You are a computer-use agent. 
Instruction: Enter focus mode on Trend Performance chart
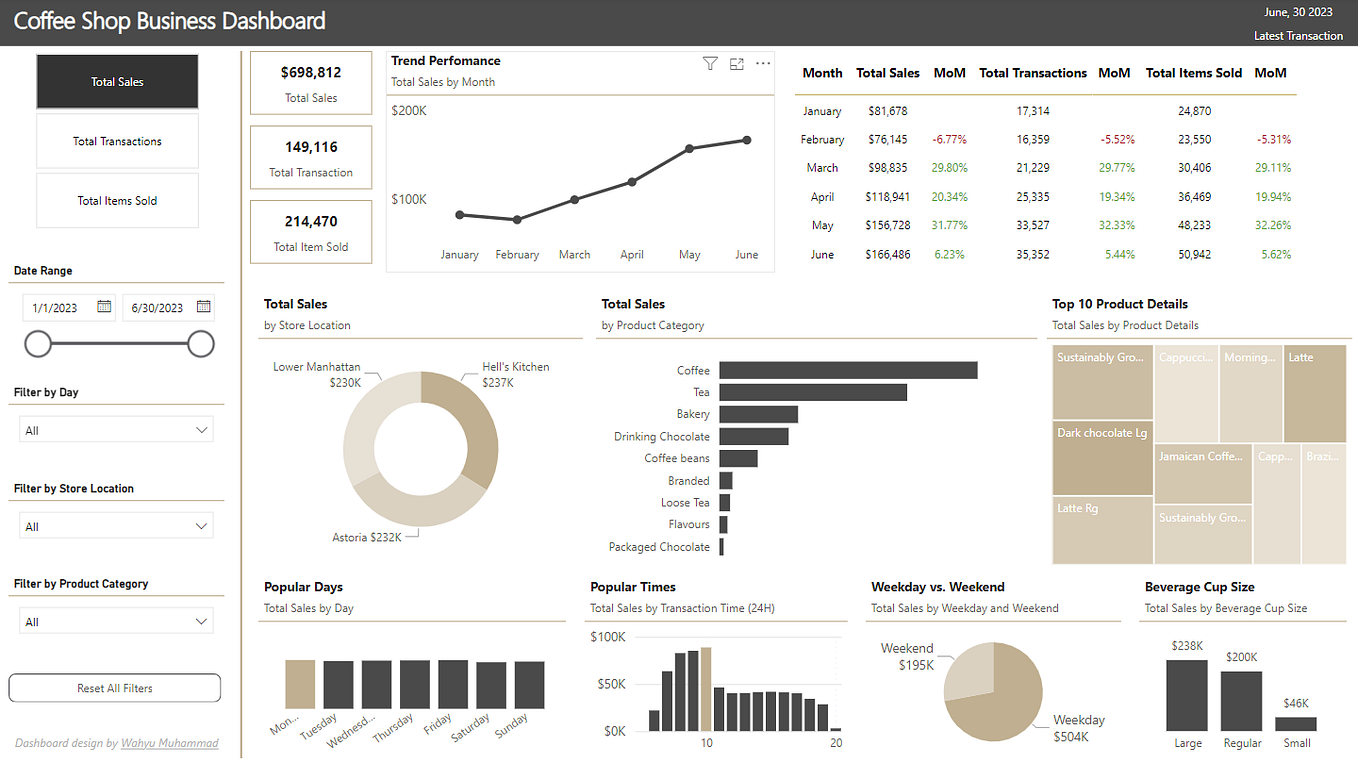(x=737, y=63)
